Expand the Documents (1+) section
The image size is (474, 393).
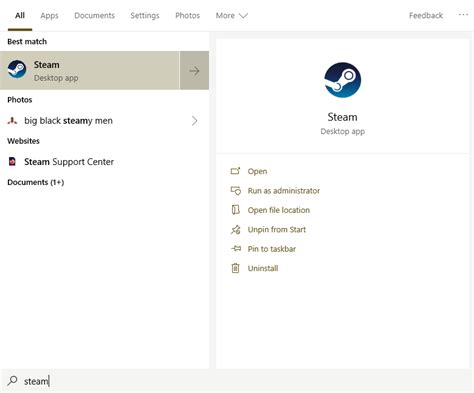click(x=36, y=182)
